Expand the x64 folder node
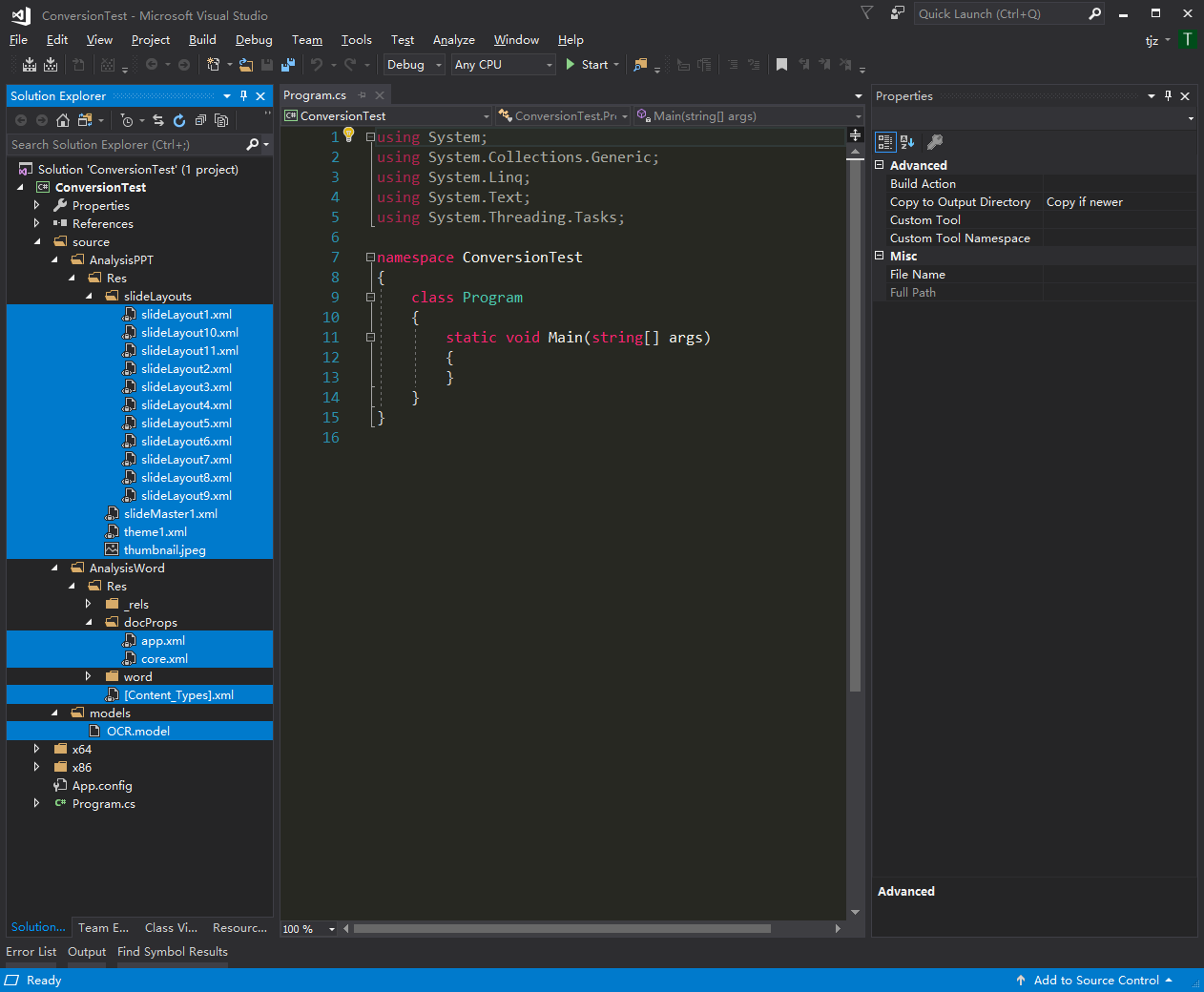The width and height of the screenshot is (1204, 992). 37,749
